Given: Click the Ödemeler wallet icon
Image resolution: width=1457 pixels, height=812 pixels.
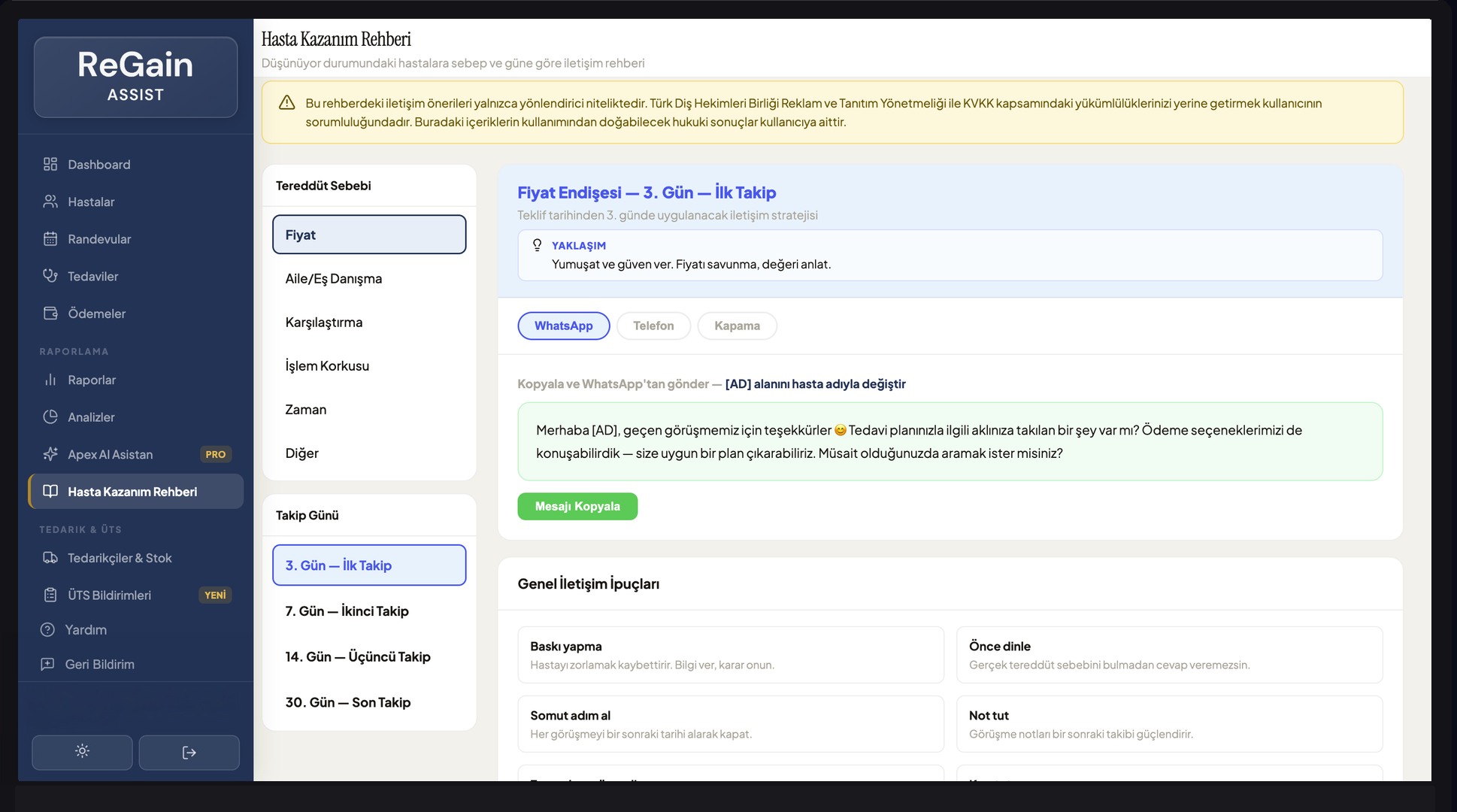Looking at the screenshot, I should [50, 314].
